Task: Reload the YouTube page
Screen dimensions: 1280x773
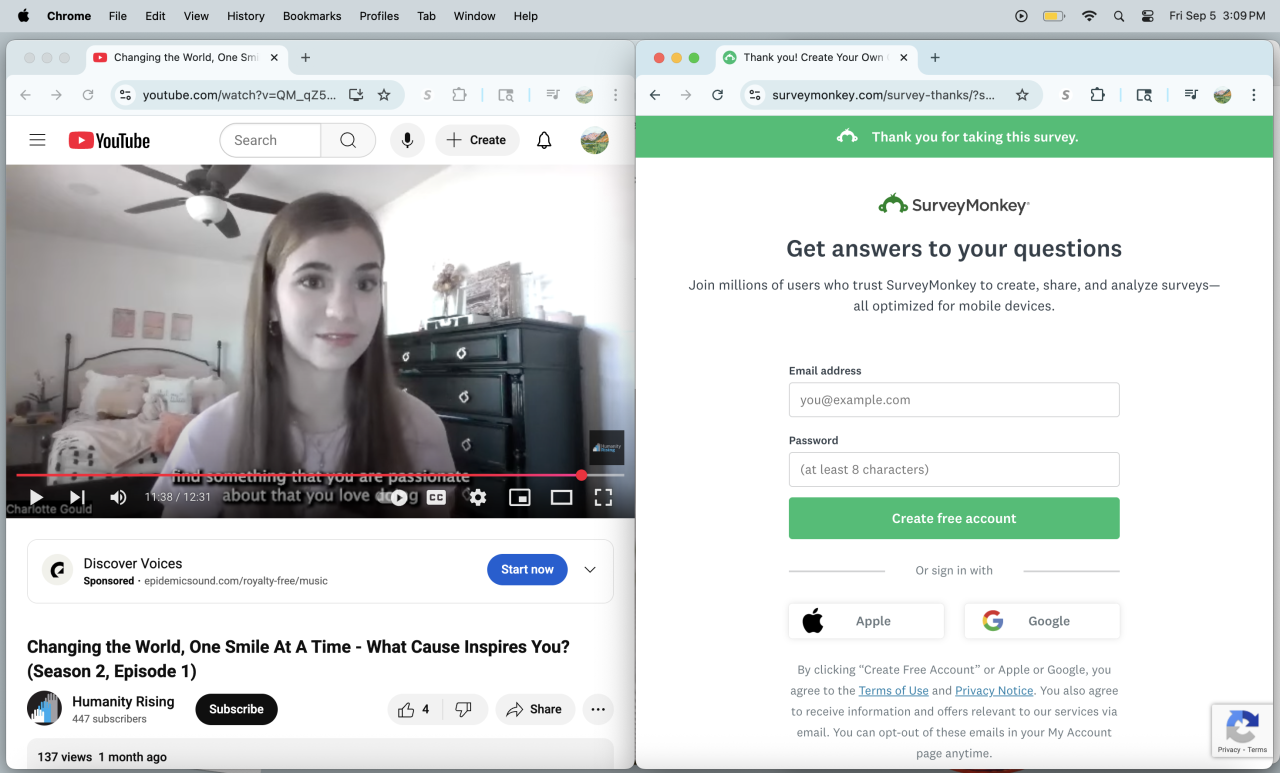Action: pyautogui.click(x=88, y=95)
